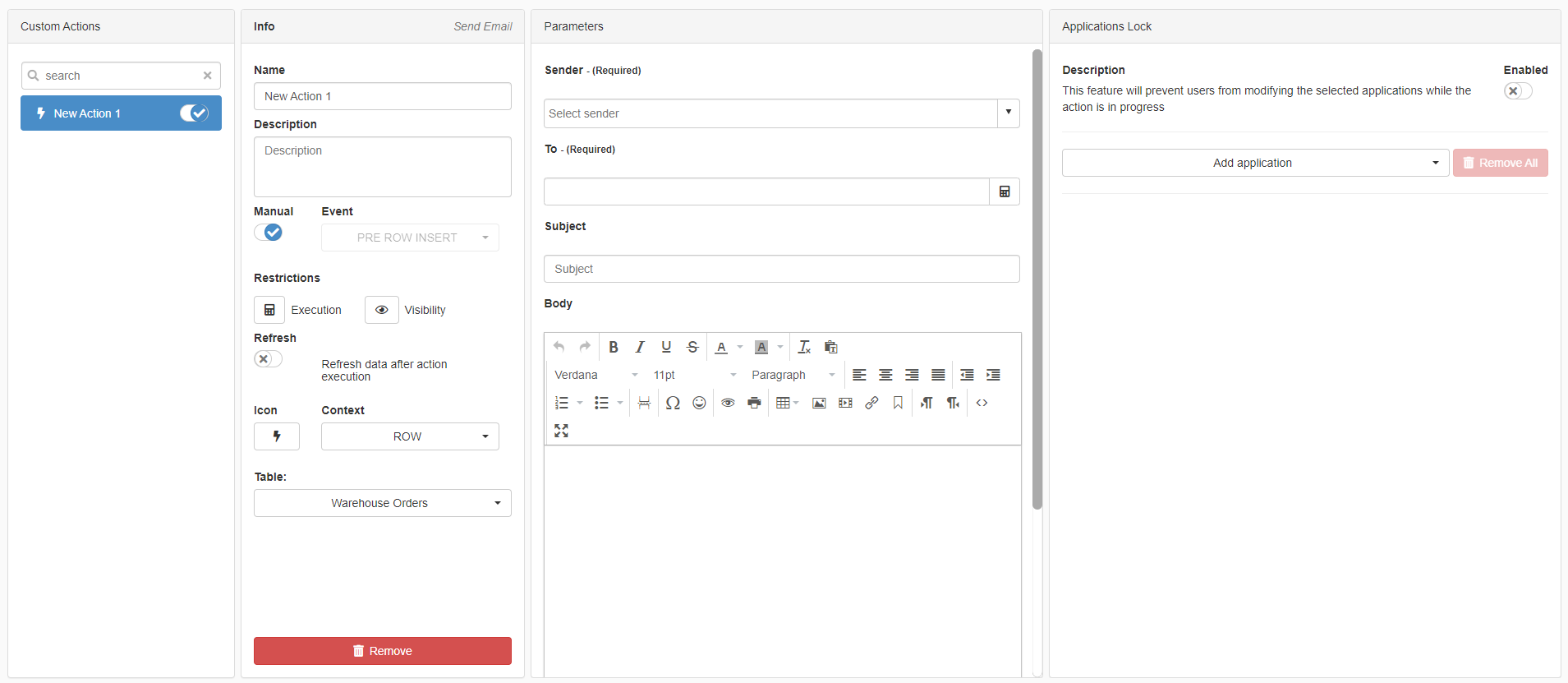The height and width of the screenshot is (683, 1568).
Task: Click the red Remove button
Action: pos(382,651)
